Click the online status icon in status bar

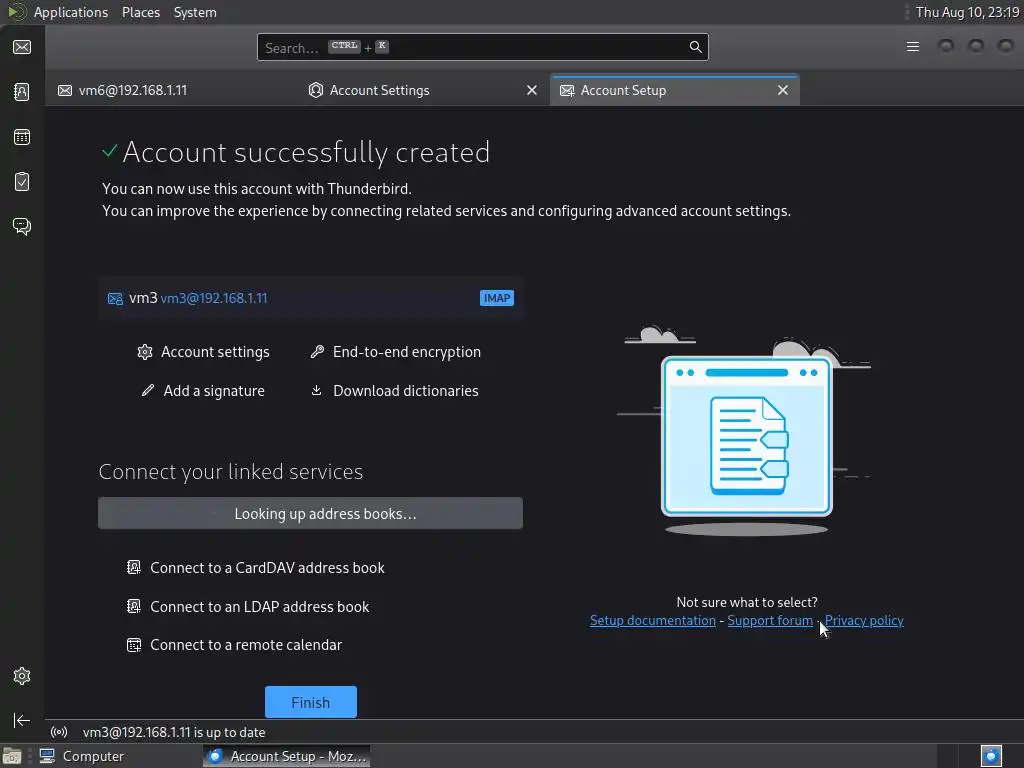pyautogui.click(x=59, y=732)
